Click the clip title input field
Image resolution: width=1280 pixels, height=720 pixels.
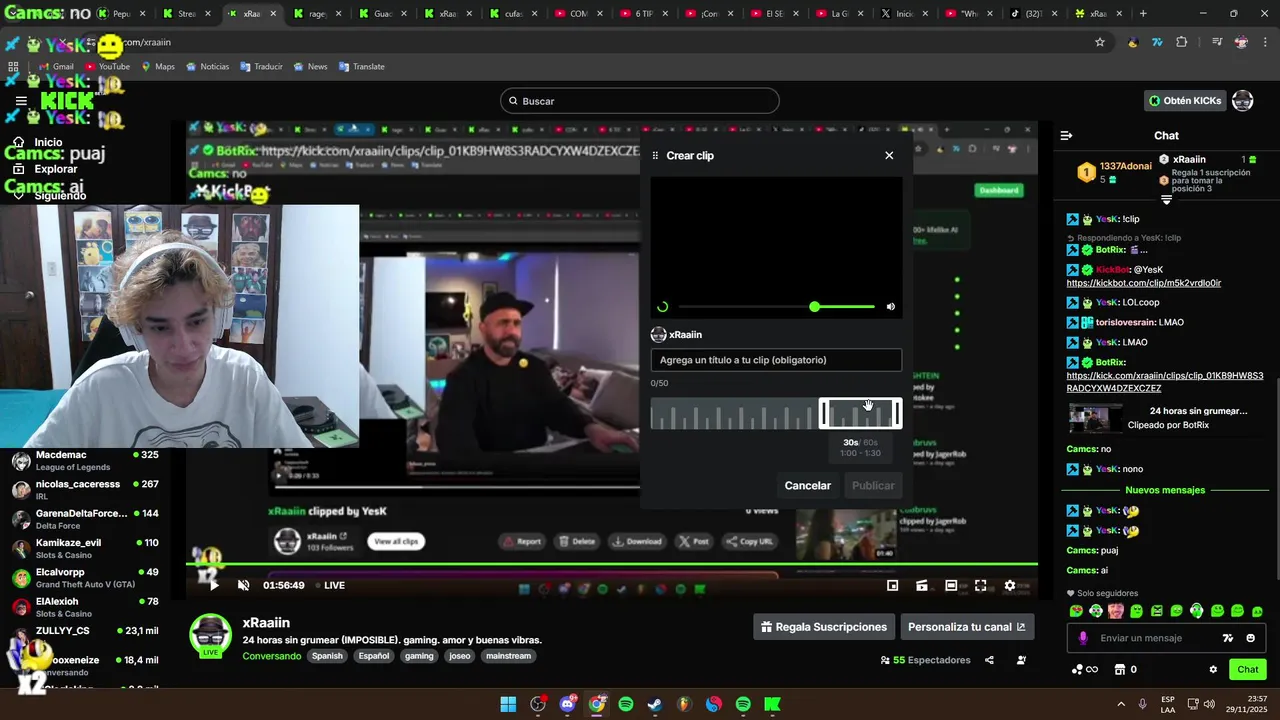(776, 360)
